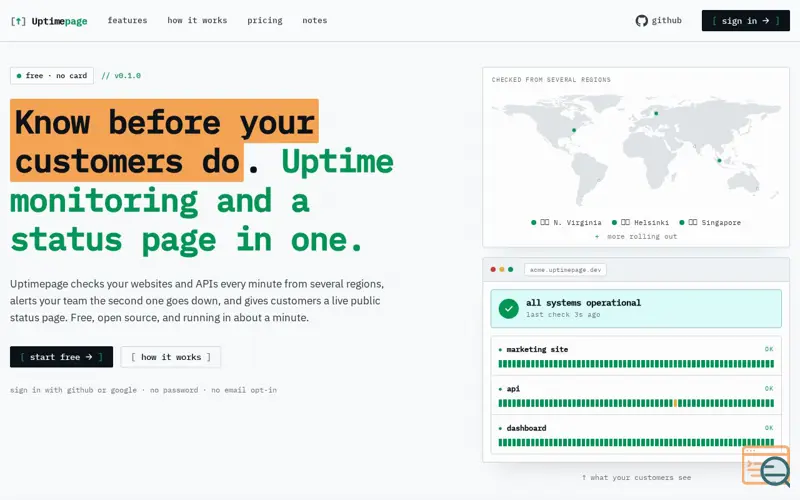Click the sign in with github or google note
Screen dimensions: 800x500
143,390
